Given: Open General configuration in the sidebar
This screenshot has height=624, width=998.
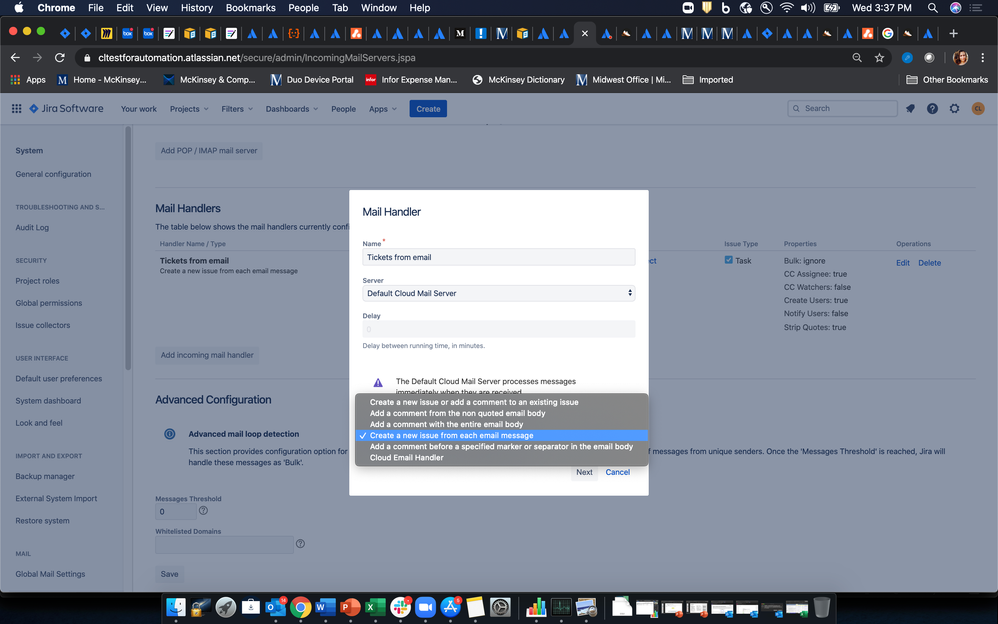Looking at the screenshot, I should coord(53,174).
